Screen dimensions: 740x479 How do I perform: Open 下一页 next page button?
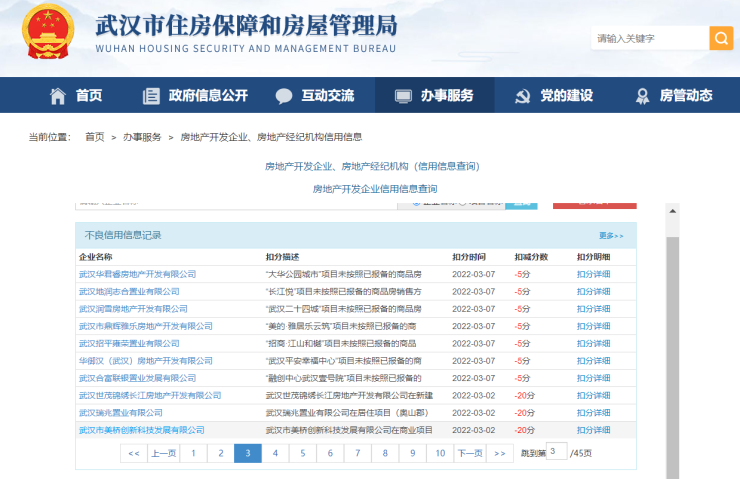point(470,453)
